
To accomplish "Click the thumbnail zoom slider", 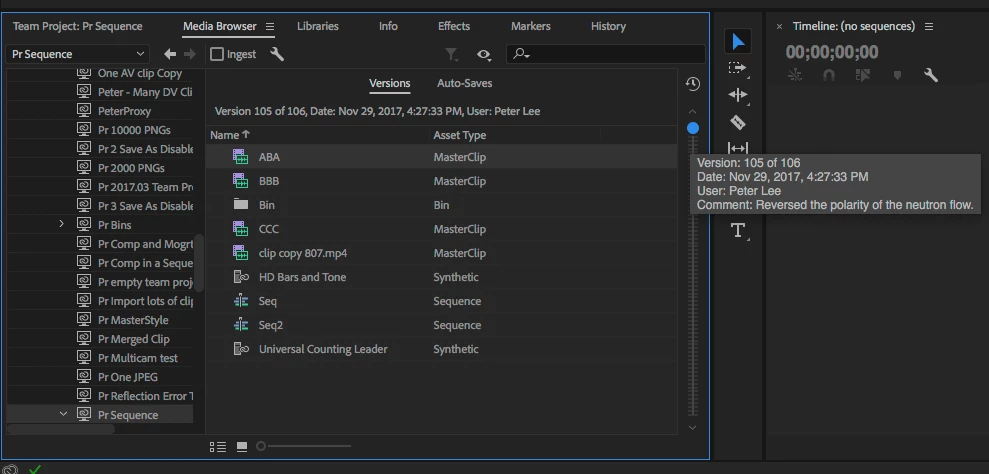I will (304, 446).
